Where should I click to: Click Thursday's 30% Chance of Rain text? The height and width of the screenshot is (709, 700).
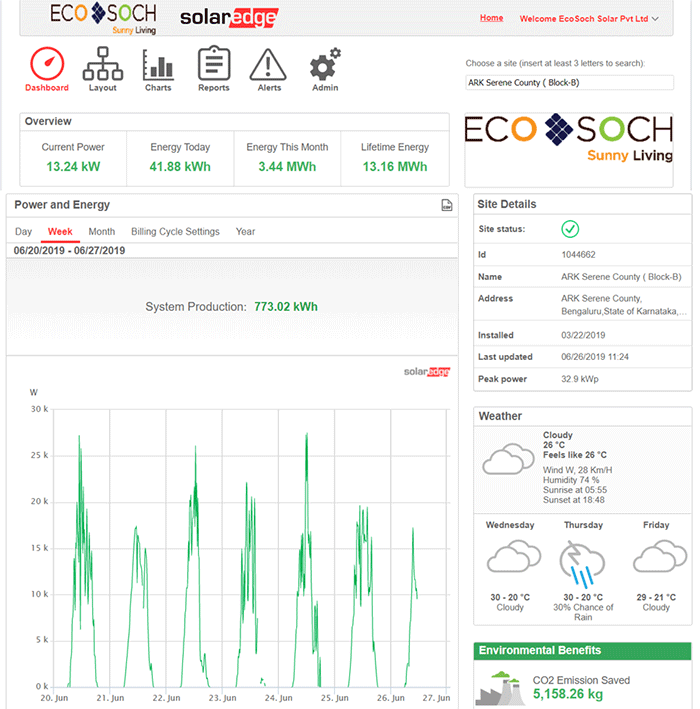[x=583, y=612]
